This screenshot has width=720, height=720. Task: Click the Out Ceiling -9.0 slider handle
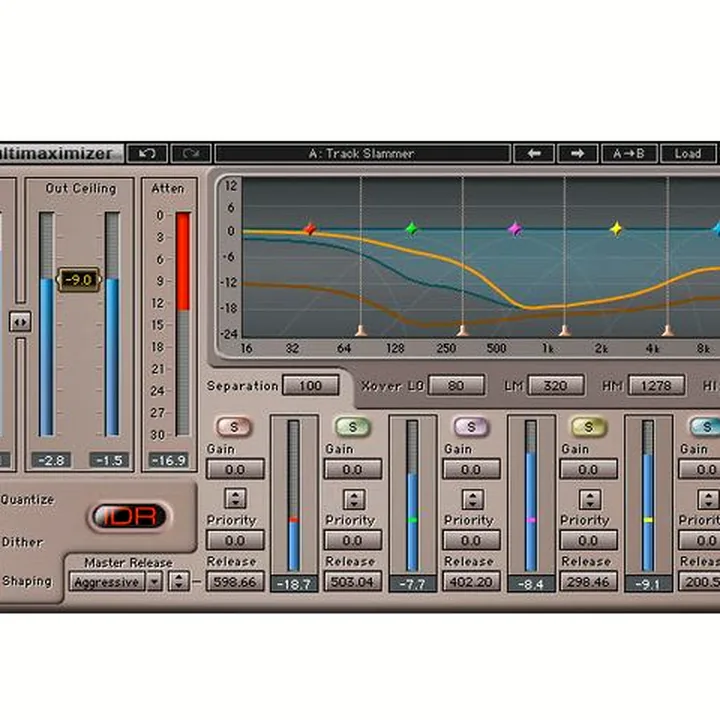click(x=79, y=280)
